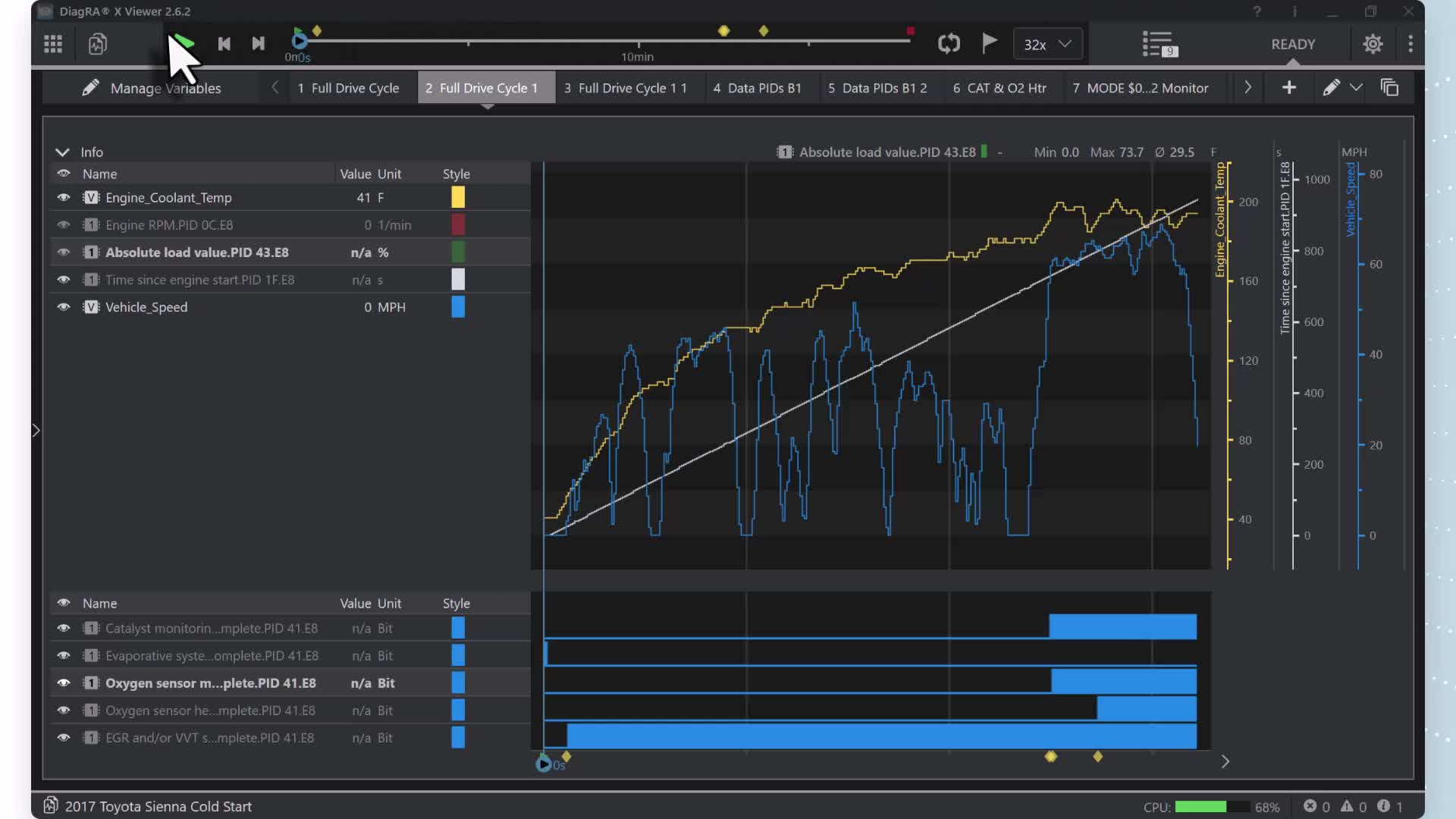Switch to the Data PIDs B1 tab
This screenshot has width=1456, height=819.
coord(757,88)
